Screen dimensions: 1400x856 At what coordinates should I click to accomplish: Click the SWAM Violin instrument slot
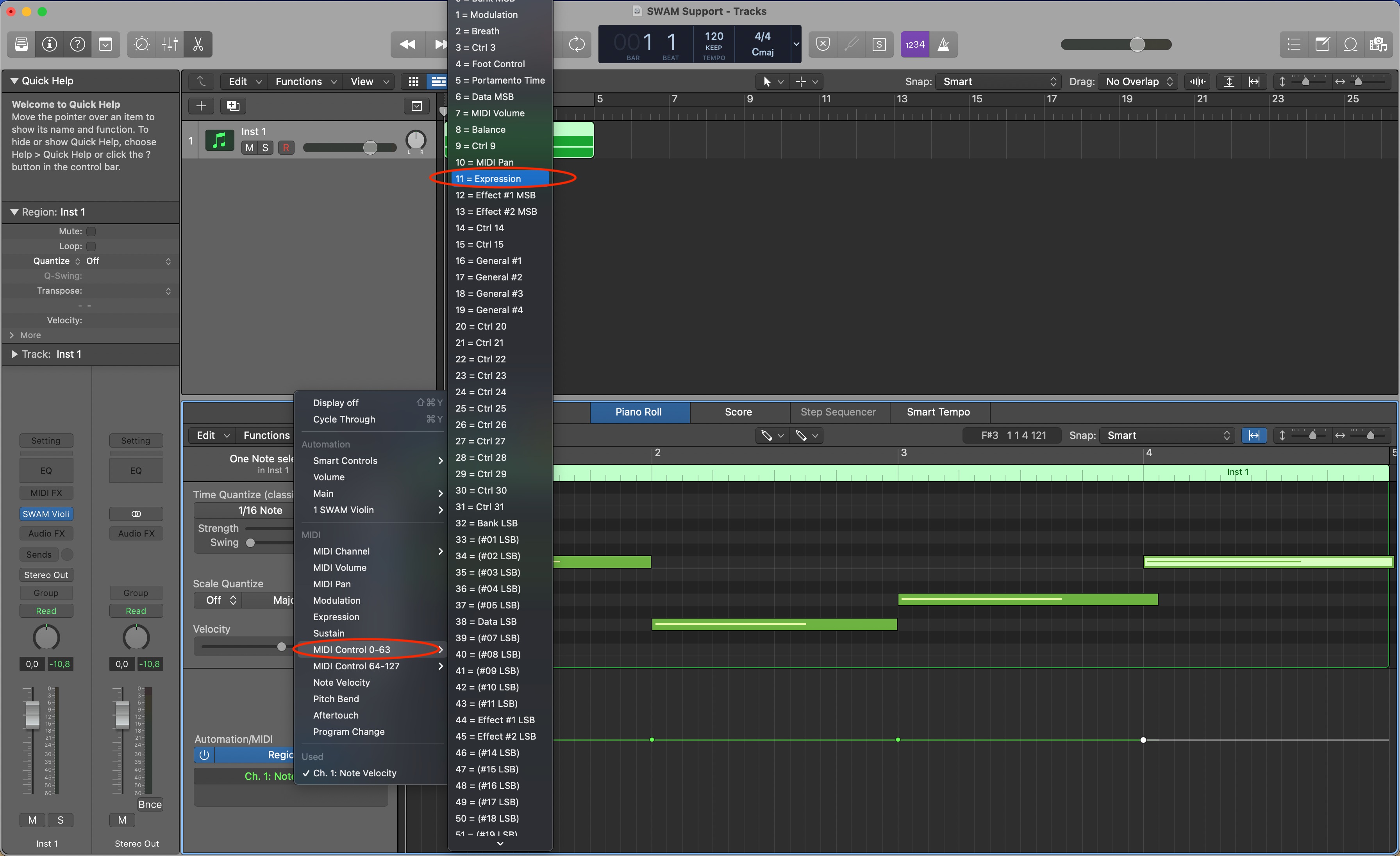coord(46,514)
